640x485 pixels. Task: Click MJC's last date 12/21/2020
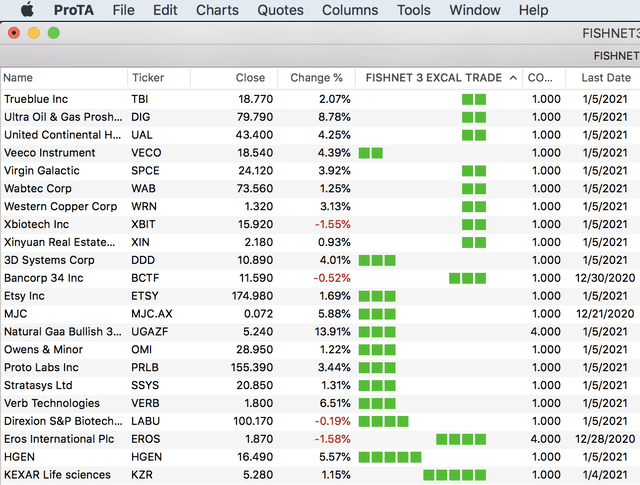click(605, 314)
